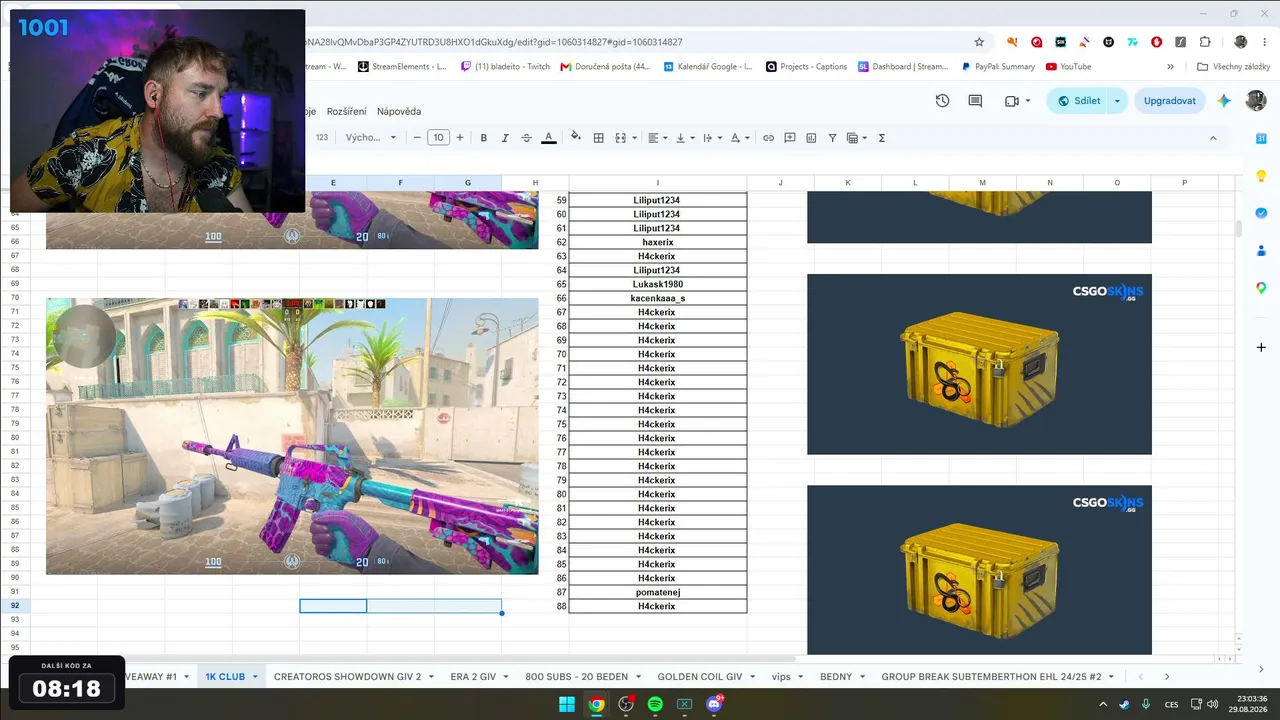Insert a link via toolbar

pyautogui.click(x=768, y=138)
